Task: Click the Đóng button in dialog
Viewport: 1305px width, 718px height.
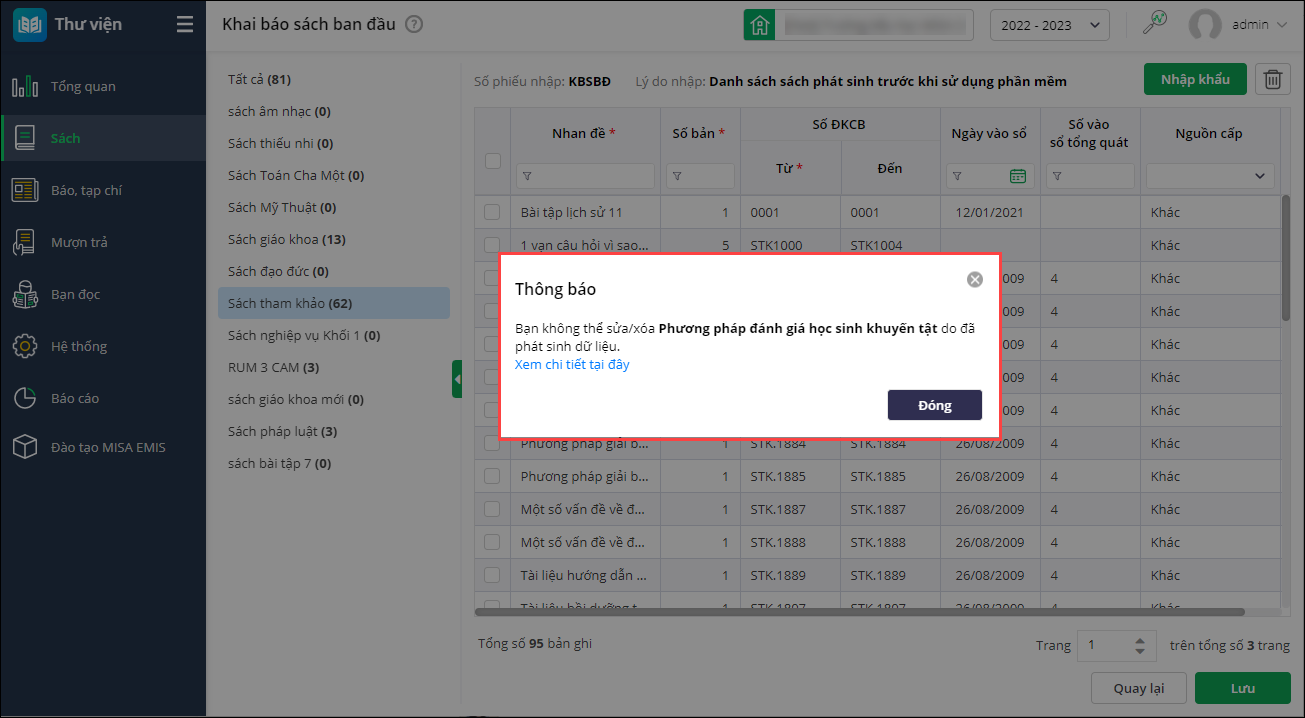Action: [935, 405]
